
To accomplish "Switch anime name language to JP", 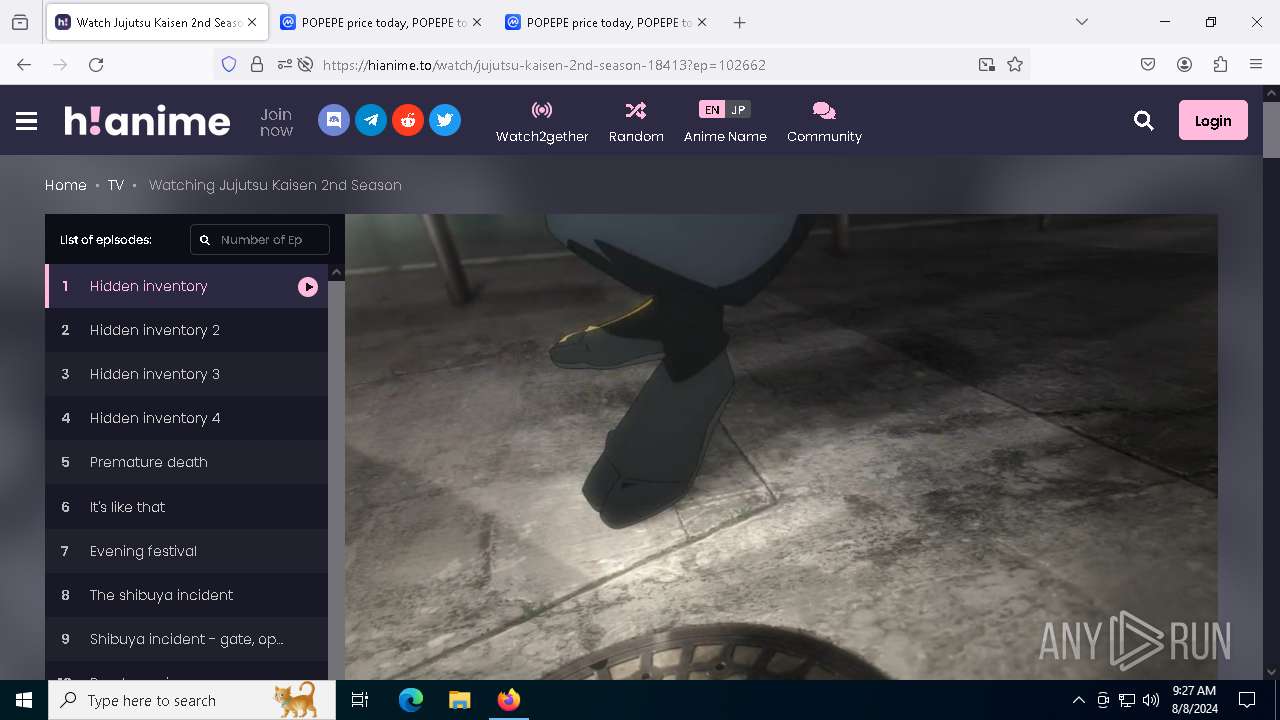I will (x=738, y=110).
